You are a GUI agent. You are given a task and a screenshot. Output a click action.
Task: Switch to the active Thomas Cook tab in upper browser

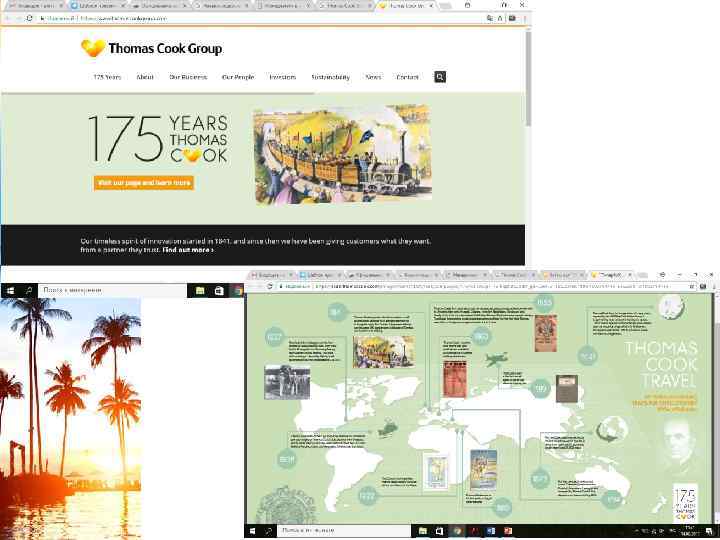pos(406,6)
